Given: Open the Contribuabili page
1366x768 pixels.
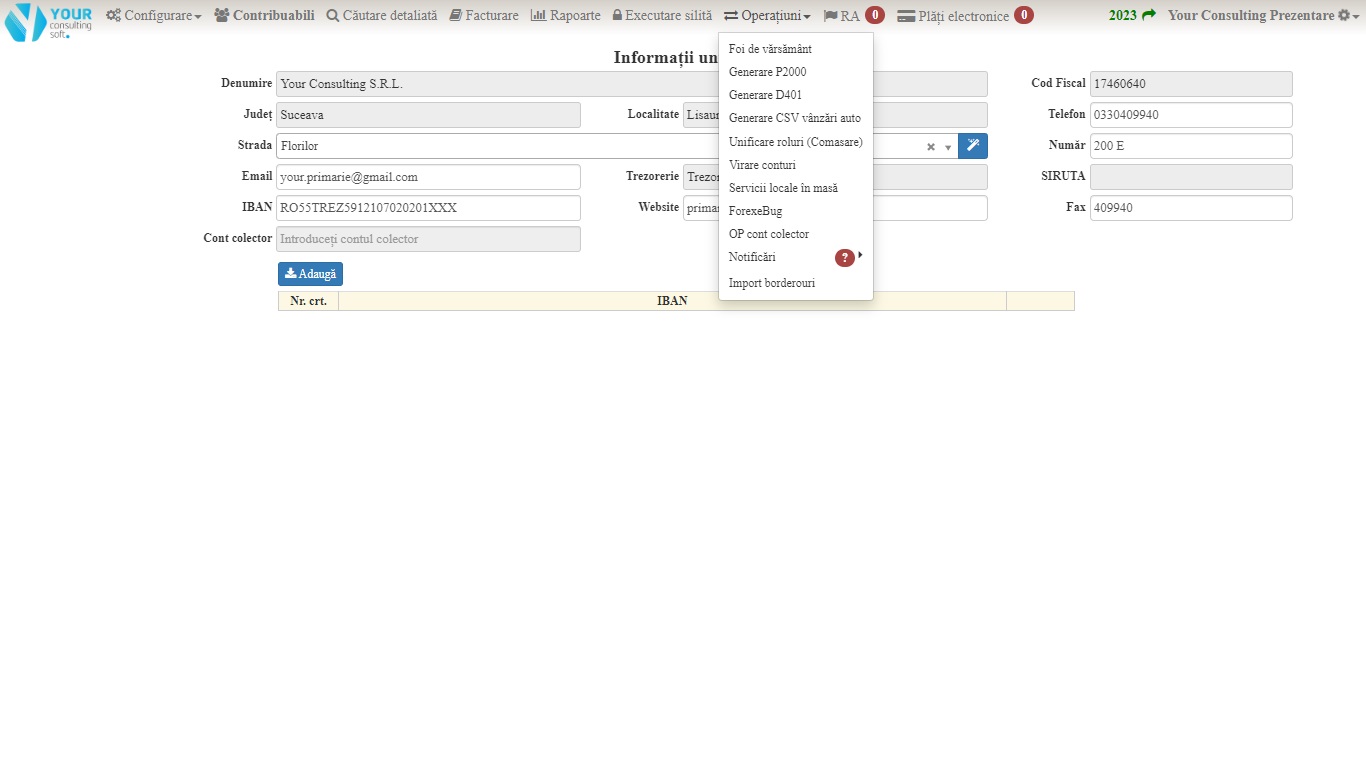Looking at the screenshot, I should pos(264,16).
